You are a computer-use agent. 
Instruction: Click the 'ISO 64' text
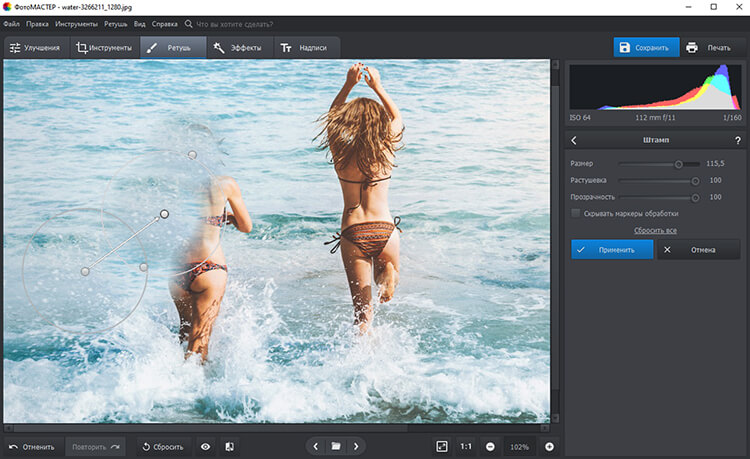[x=580, y=118]
